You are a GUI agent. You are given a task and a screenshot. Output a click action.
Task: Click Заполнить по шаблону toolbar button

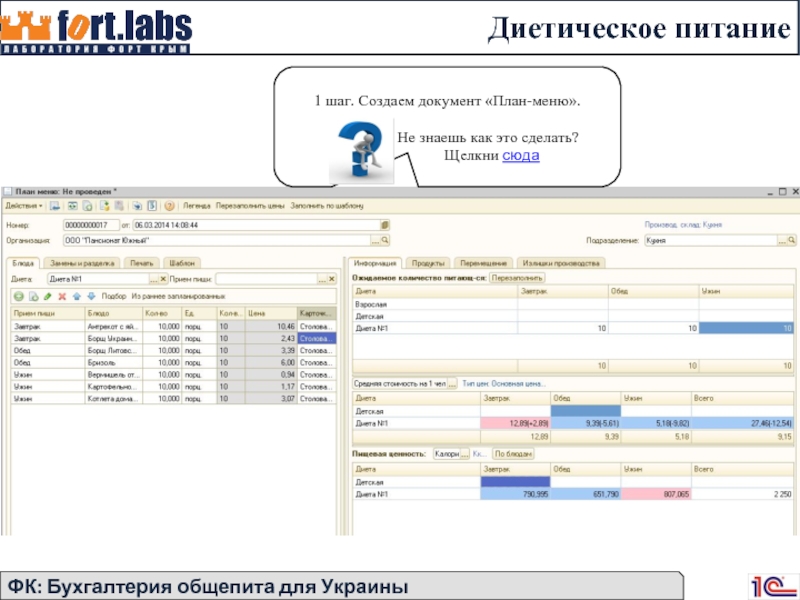coord(327,206)
